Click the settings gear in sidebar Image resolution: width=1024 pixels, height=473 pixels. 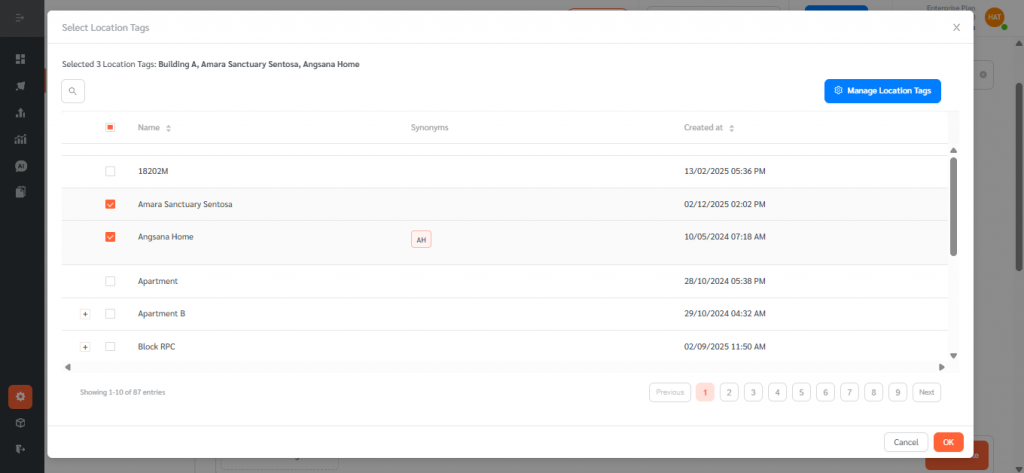(x=20, y=397)
